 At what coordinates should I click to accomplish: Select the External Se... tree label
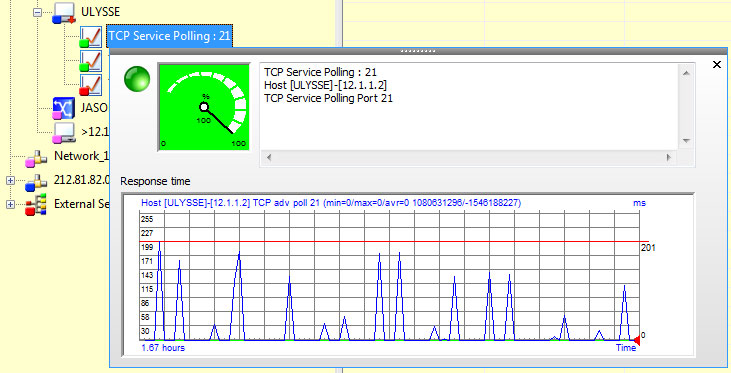[81, 204]
